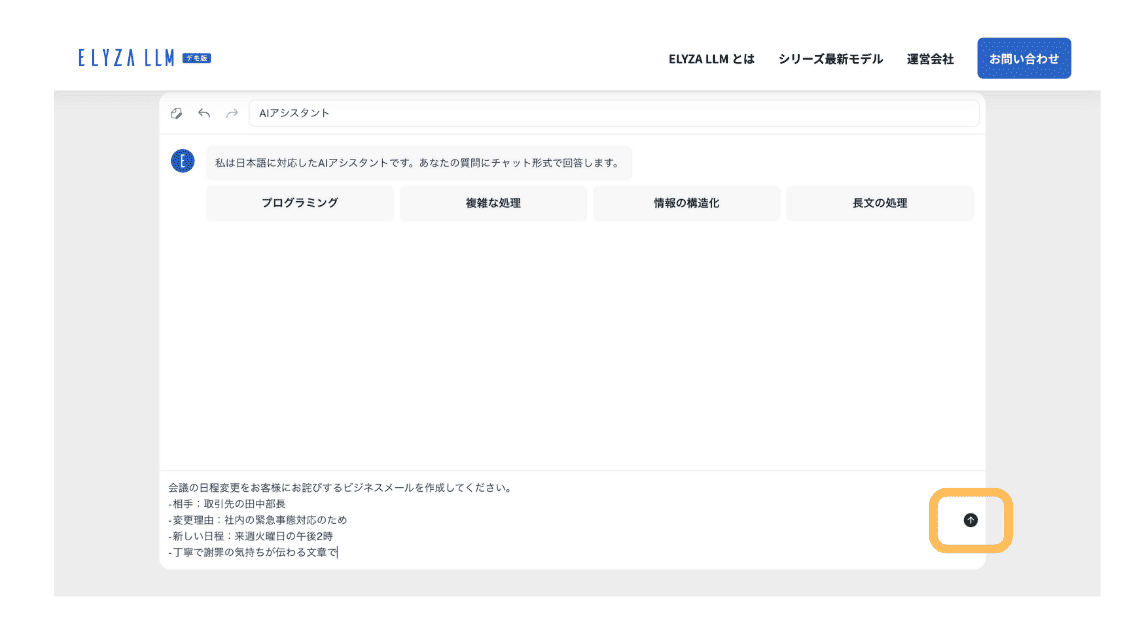Open the ELYZA LLM とは menu item
This screenshot has height=620, width=1122.
click(x=711, y=59)
